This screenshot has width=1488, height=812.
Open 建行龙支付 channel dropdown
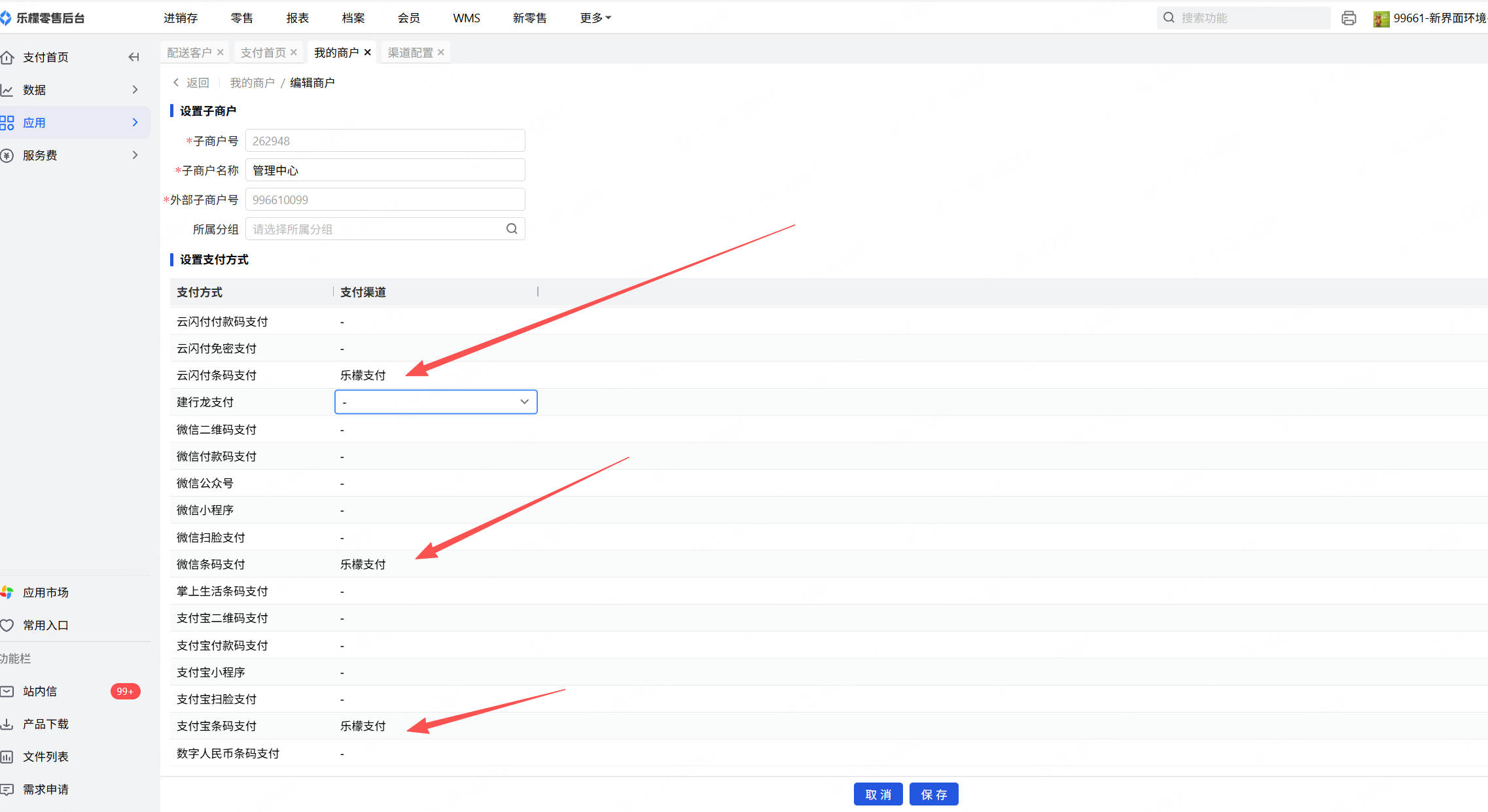point(436,402)
